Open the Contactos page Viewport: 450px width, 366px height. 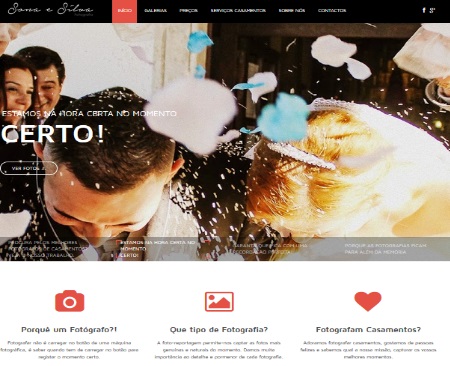click(x=332, y=11)
